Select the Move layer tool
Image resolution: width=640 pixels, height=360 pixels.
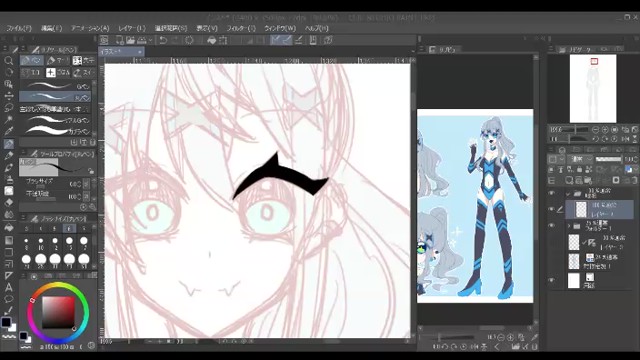(9, 96)
